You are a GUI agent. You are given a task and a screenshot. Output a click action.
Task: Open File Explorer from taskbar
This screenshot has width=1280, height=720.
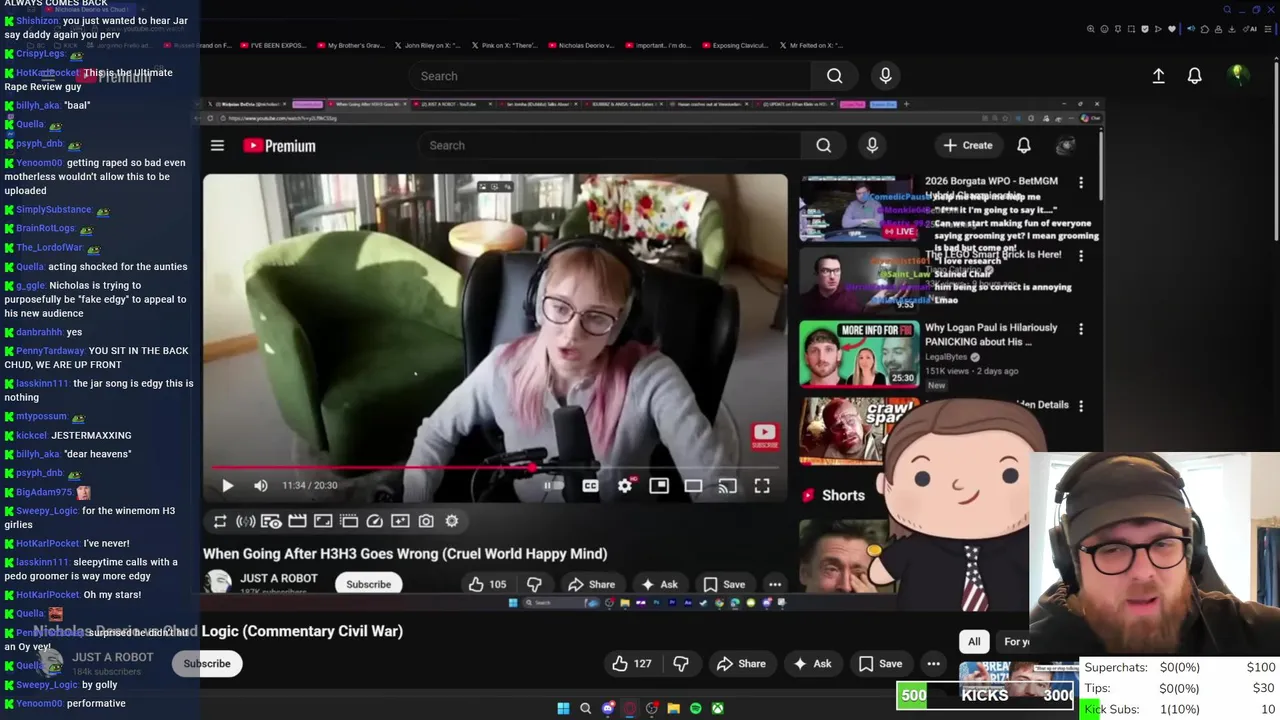tap(673, 708)
